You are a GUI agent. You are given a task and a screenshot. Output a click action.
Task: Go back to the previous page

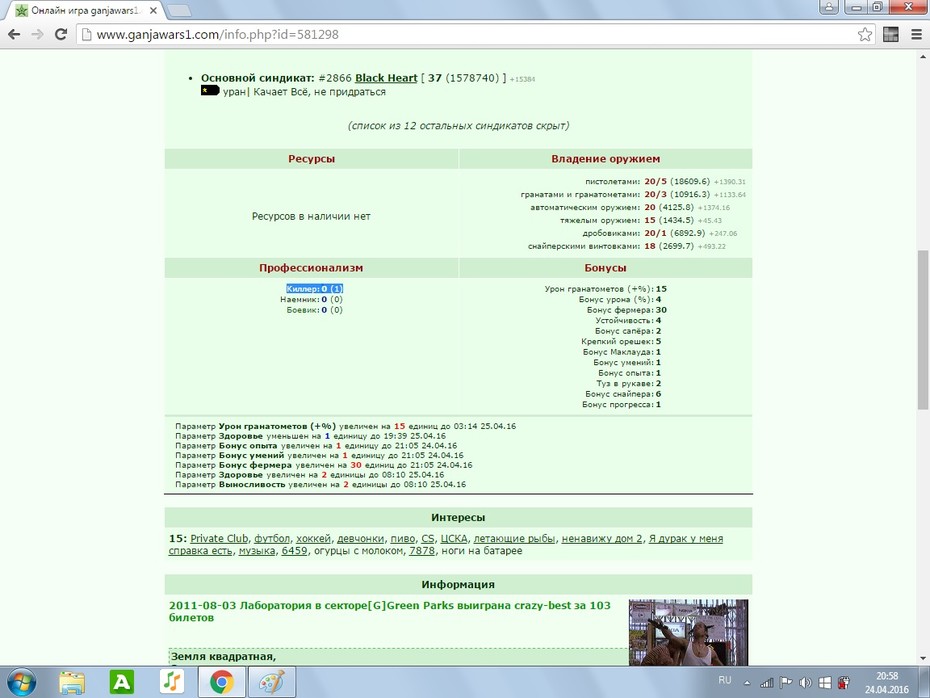tap(14, 34)
